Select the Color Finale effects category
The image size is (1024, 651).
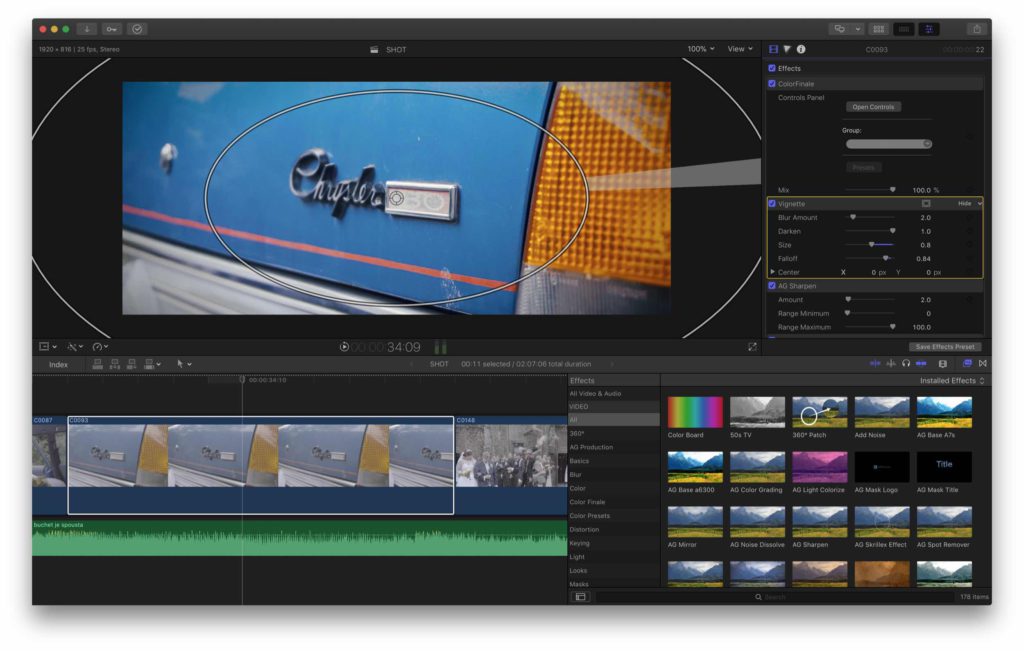coord(587,502)
